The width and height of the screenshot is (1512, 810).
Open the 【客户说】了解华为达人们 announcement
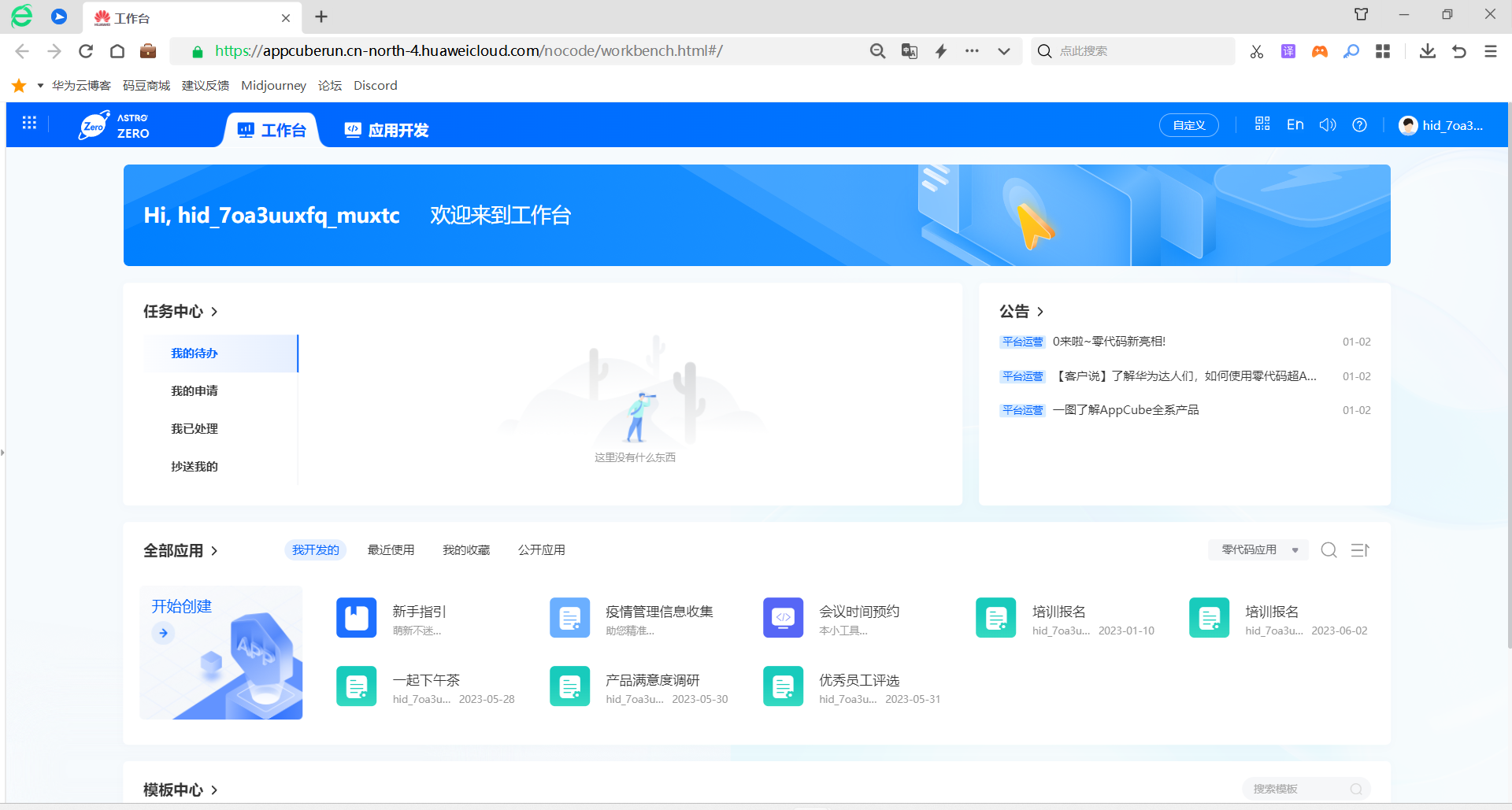pyautogui.click(x=1185, y=376)
